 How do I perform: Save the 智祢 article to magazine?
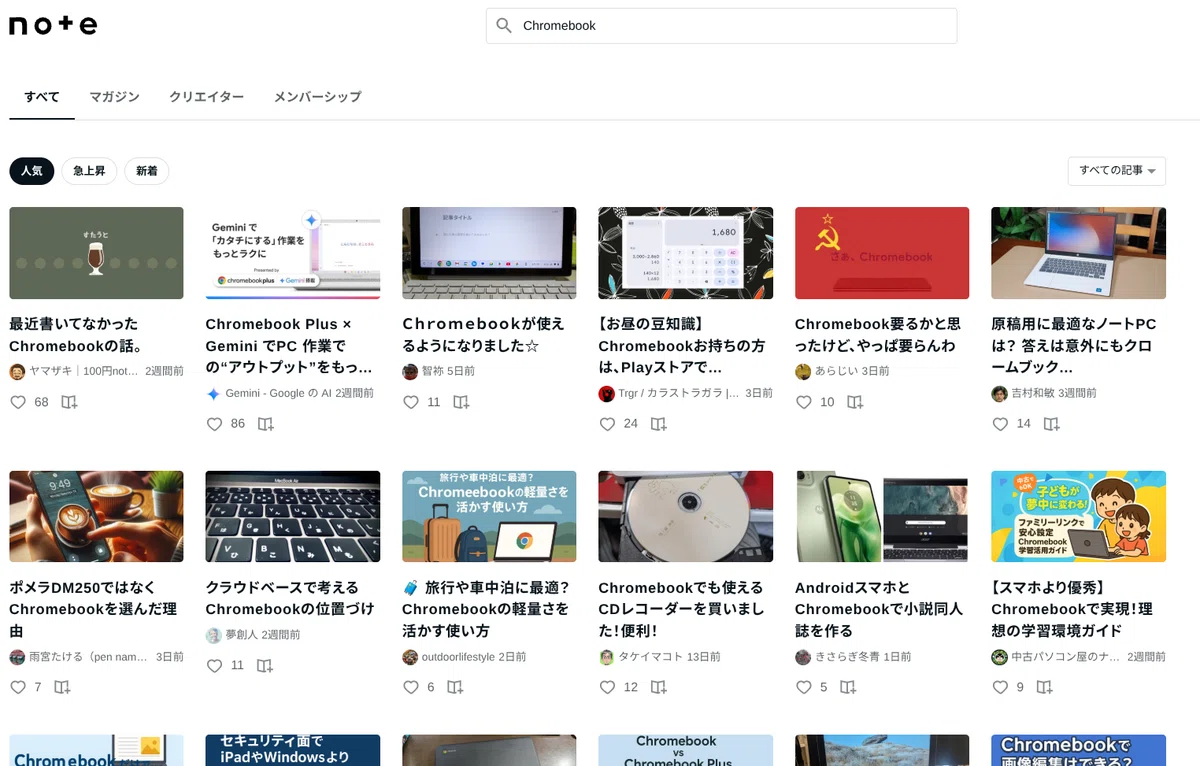click(x=461, y=402)
